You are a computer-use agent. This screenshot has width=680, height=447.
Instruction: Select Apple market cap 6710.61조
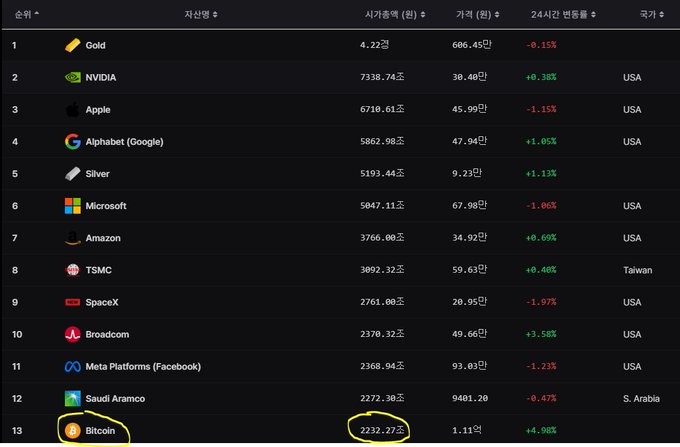(382, 109)
